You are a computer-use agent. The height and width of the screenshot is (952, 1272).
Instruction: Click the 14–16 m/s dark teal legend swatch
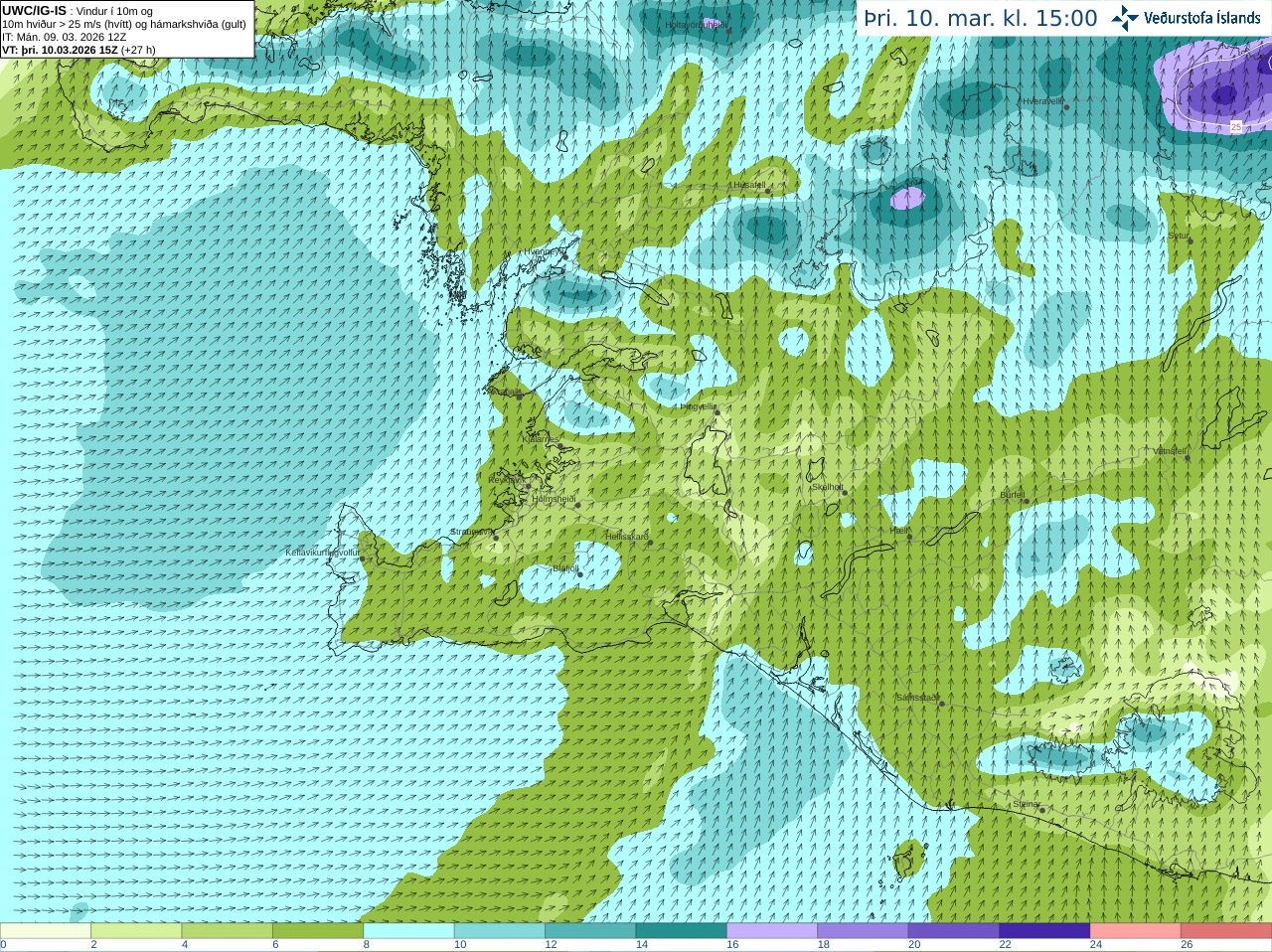[x=681, y=931]
